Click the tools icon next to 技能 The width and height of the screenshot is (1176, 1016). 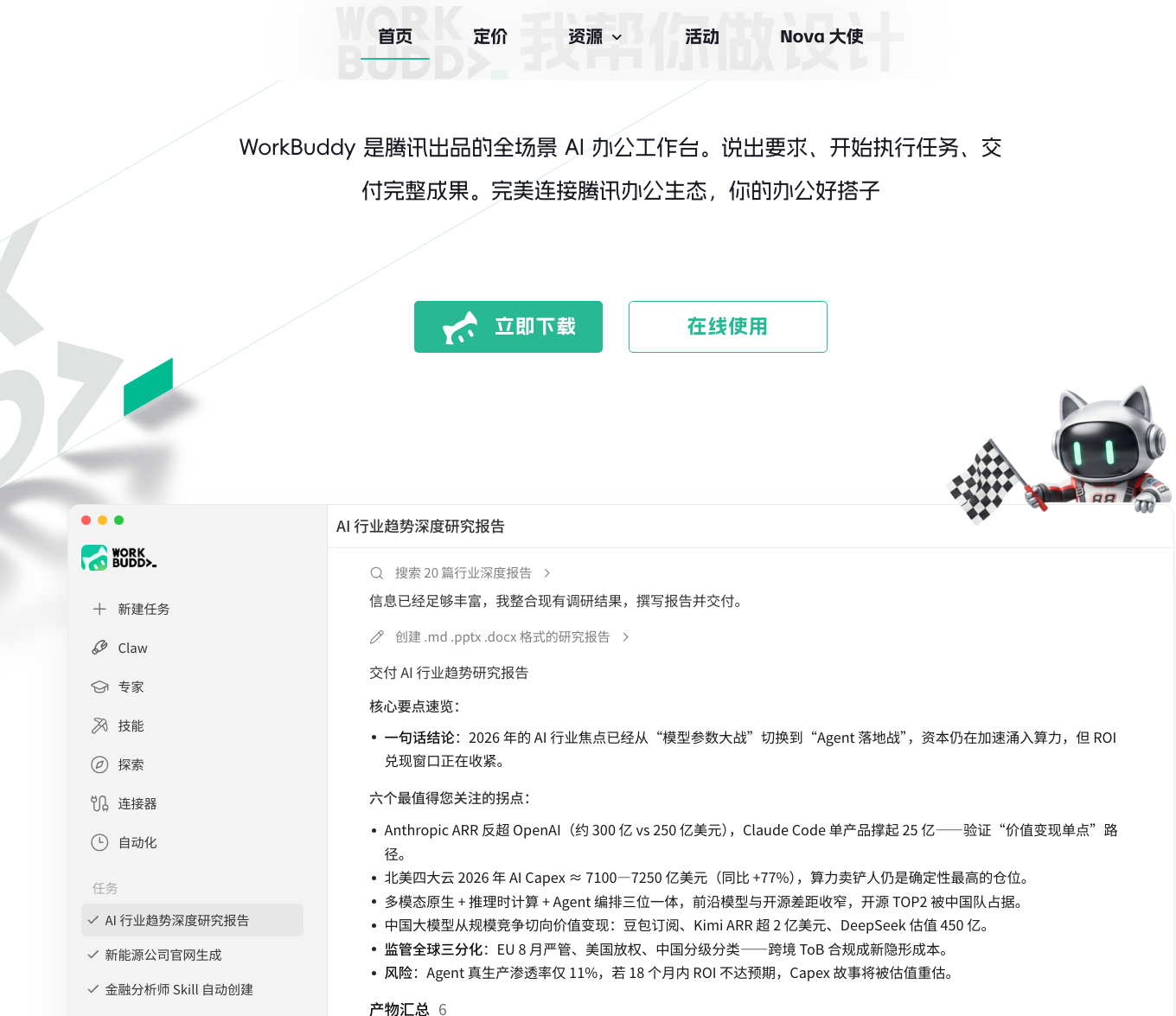(99, 725)
